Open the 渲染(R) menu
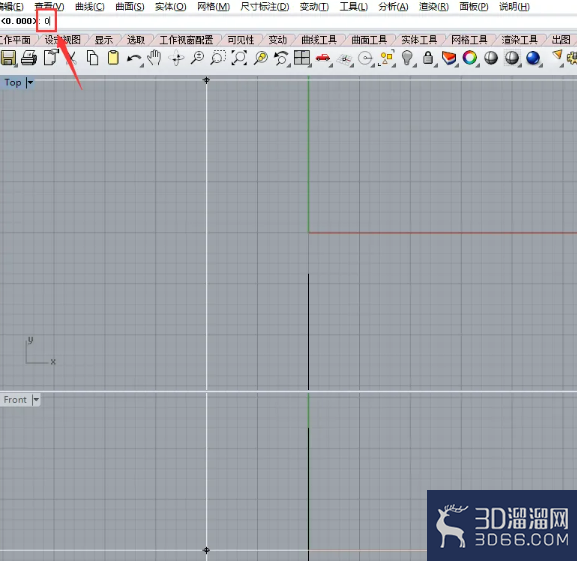The height and width of the screenshot is (561, 577). point(434,7)
